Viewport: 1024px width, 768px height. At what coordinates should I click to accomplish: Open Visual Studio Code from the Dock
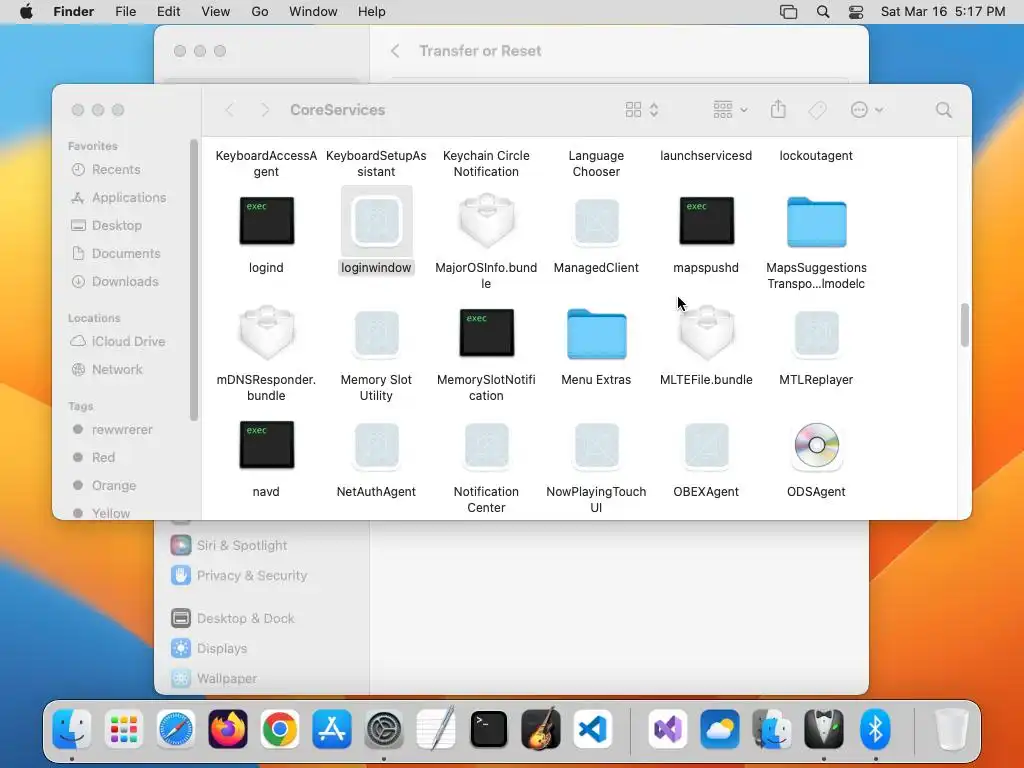(593, 729)
